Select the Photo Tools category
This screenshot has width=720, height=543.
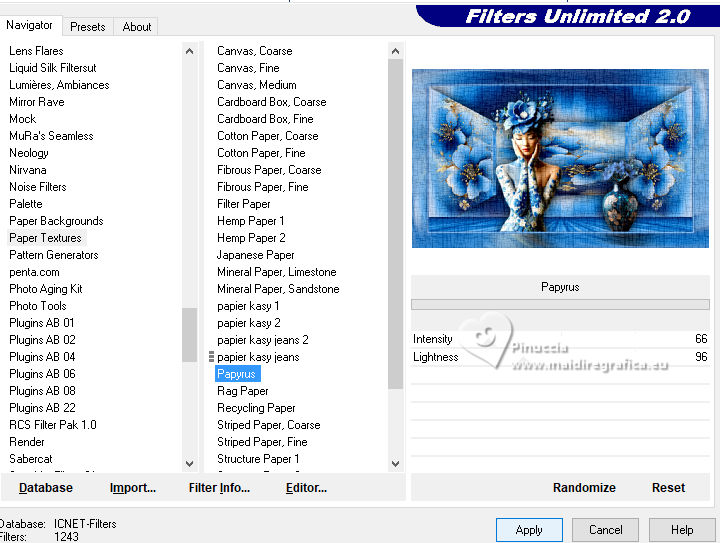pos(38,306)
